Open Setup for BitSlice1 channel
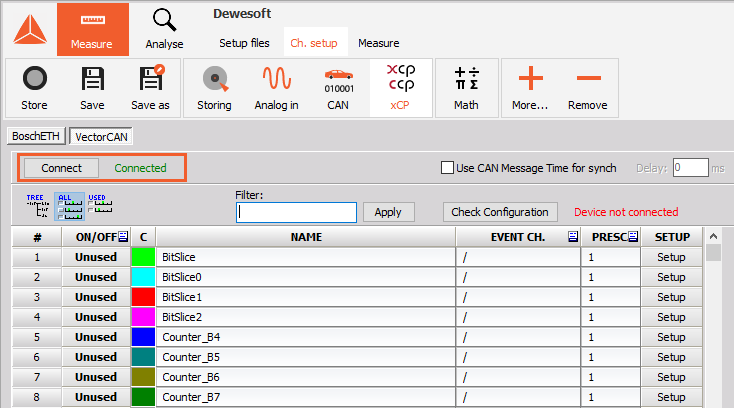Screen dimensions: 734x408 (x=671, y=297)
